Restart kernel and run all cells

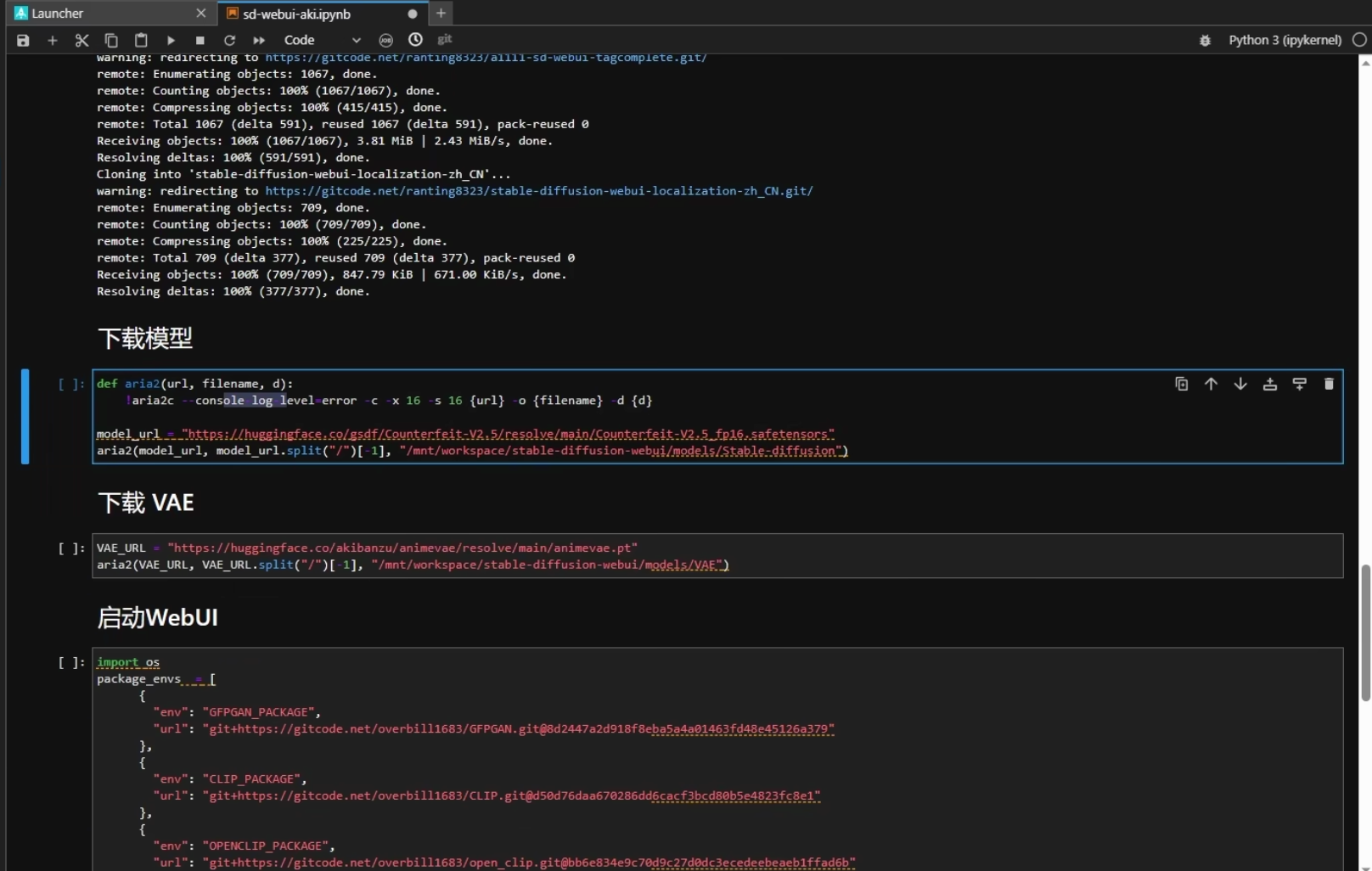[x=259, y=40]
